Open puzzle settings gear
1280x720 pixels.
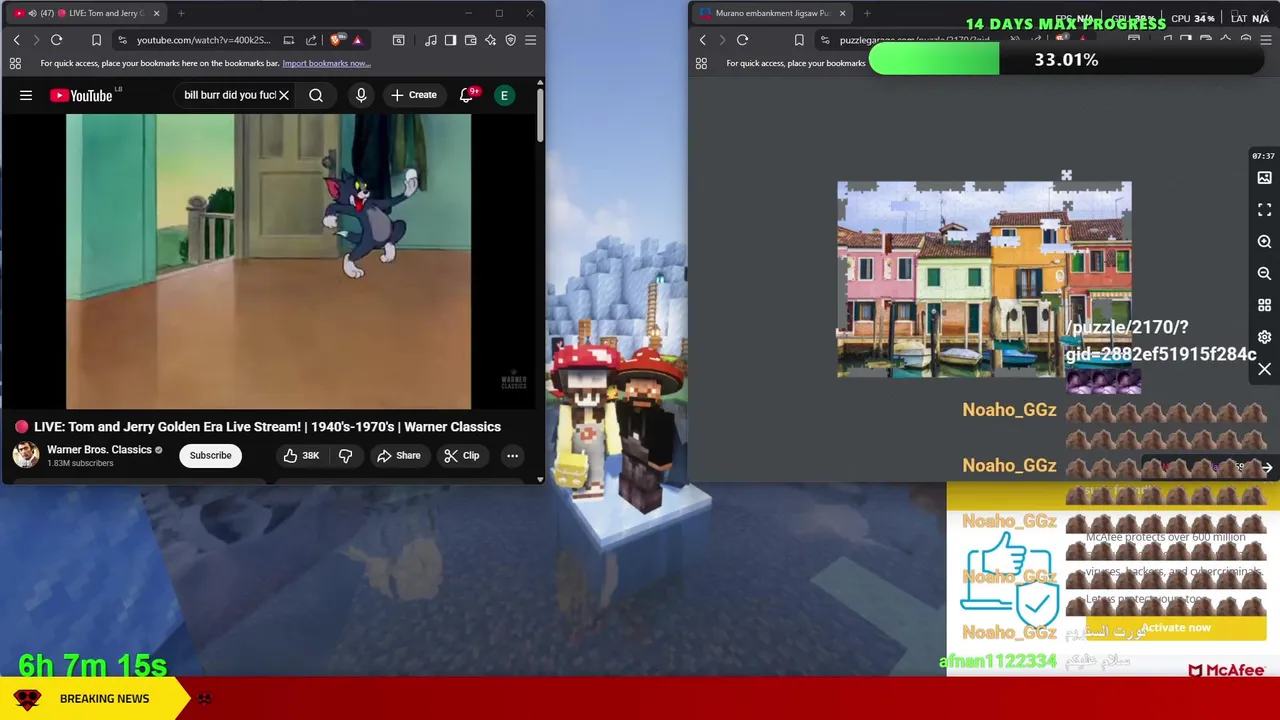tap(1264, 338)
